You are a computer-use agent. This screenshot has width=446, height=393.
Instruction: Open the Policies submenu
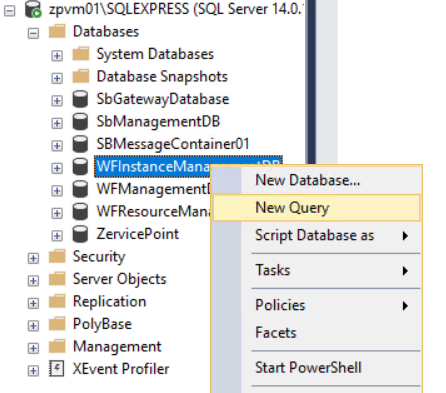point(317,305)
